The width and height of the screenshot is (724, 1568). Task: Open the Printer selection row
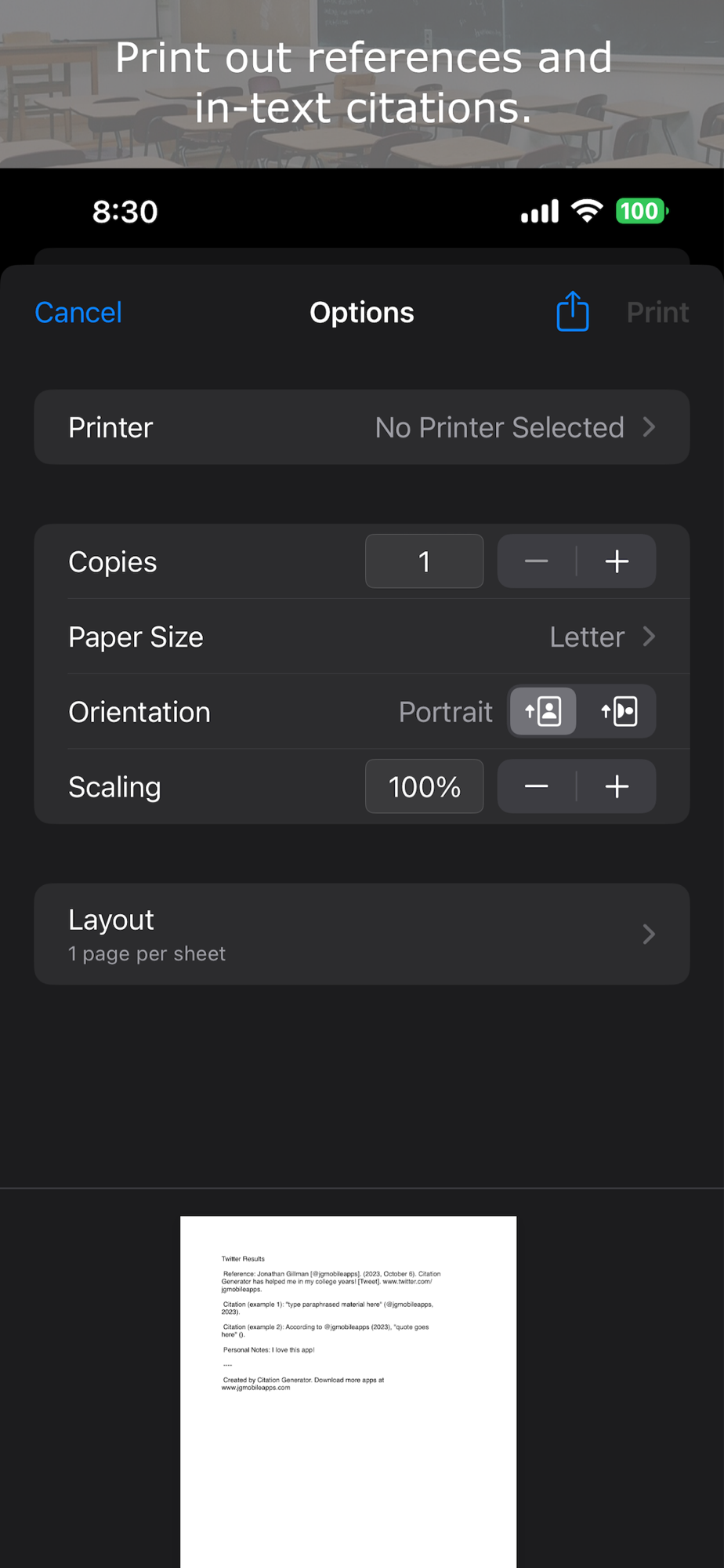(x=361, y=427)
